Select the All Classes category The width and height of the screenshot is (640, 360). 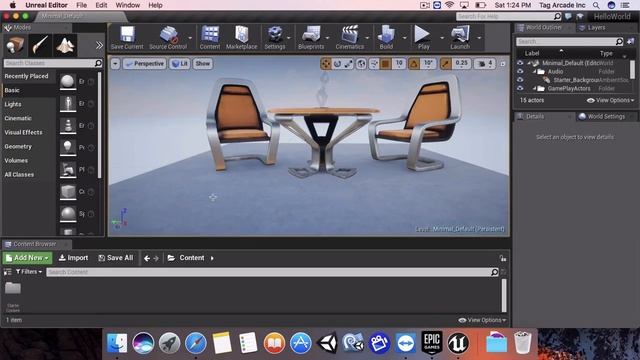[x=29, y=174]
